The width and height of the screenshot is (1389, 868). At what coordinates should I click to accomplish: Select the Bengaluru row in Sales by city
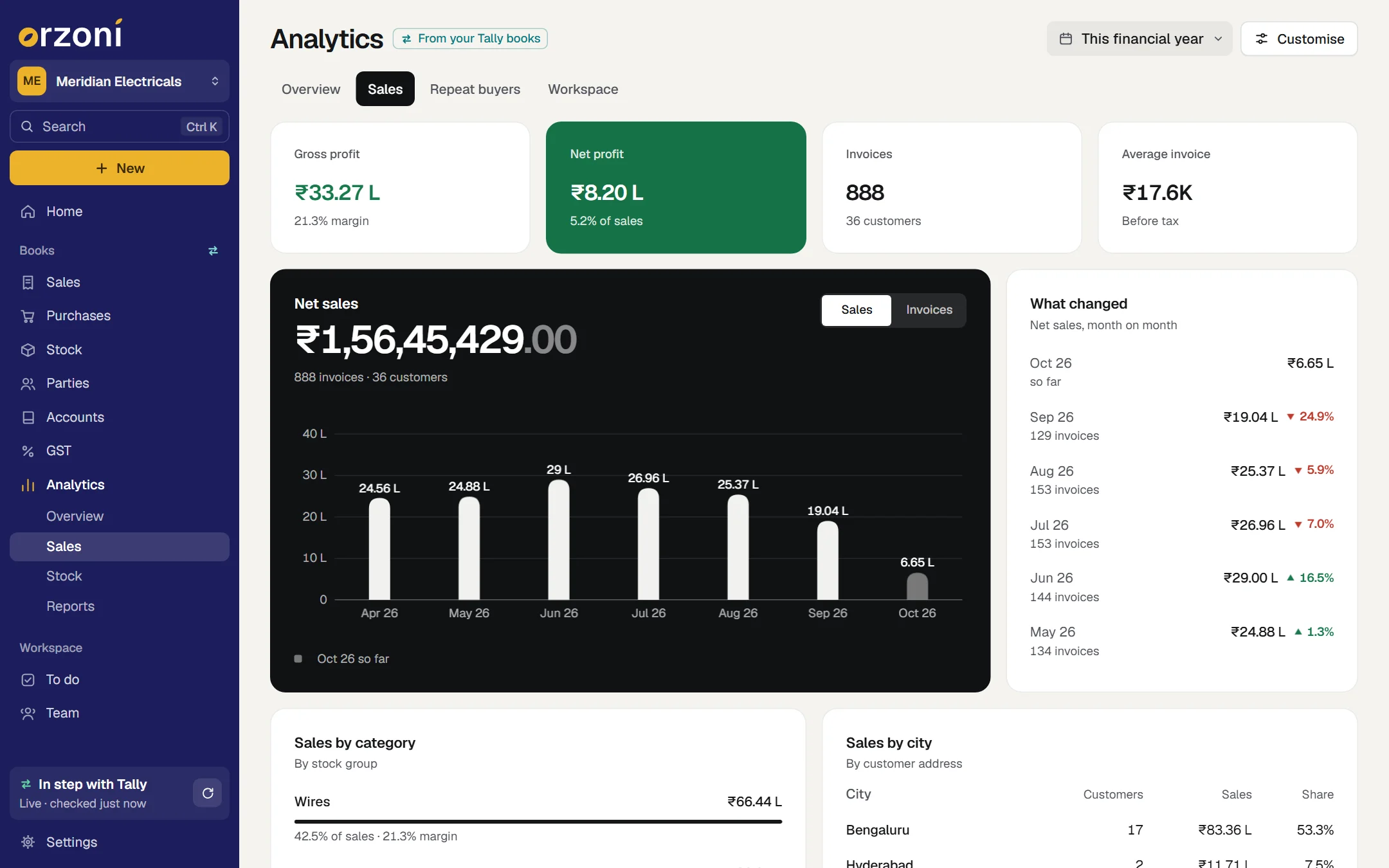click(1089, 829)
